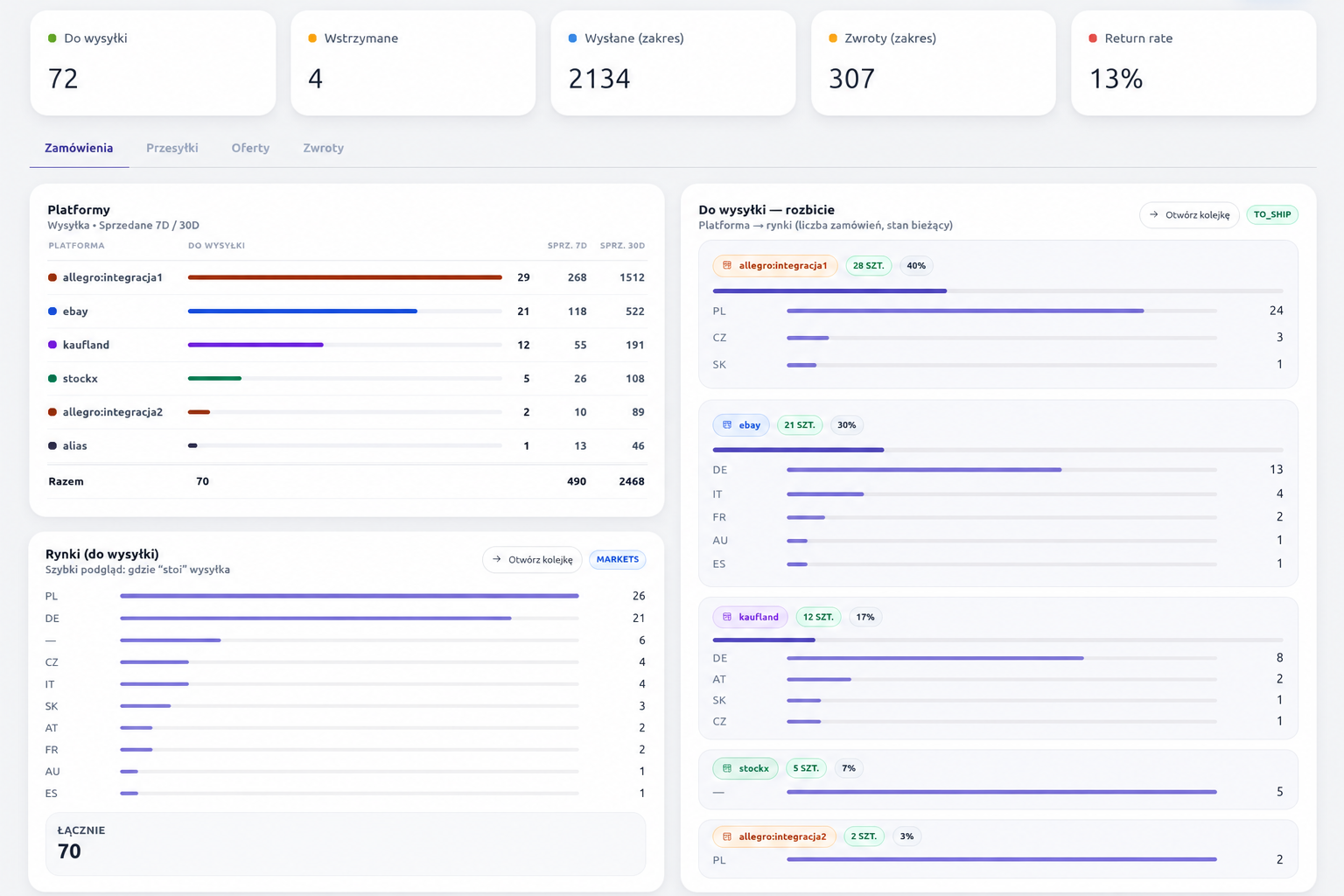1344x896 pixels.
Task: Select the DE market row in Rynki
Action: pyautogui.click(x=346, y=619)
